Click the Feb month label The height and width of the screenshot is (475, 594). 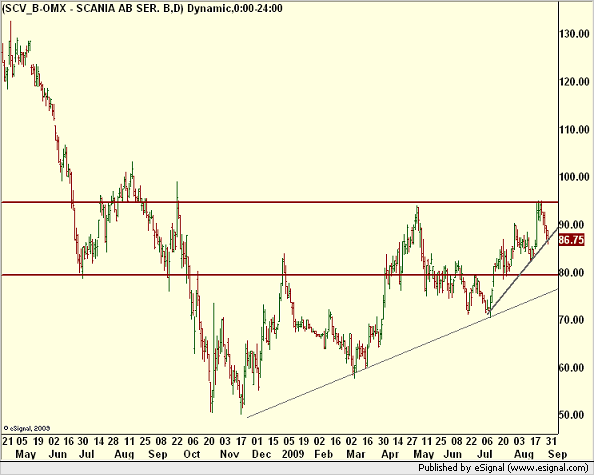[x=323, y=454]
